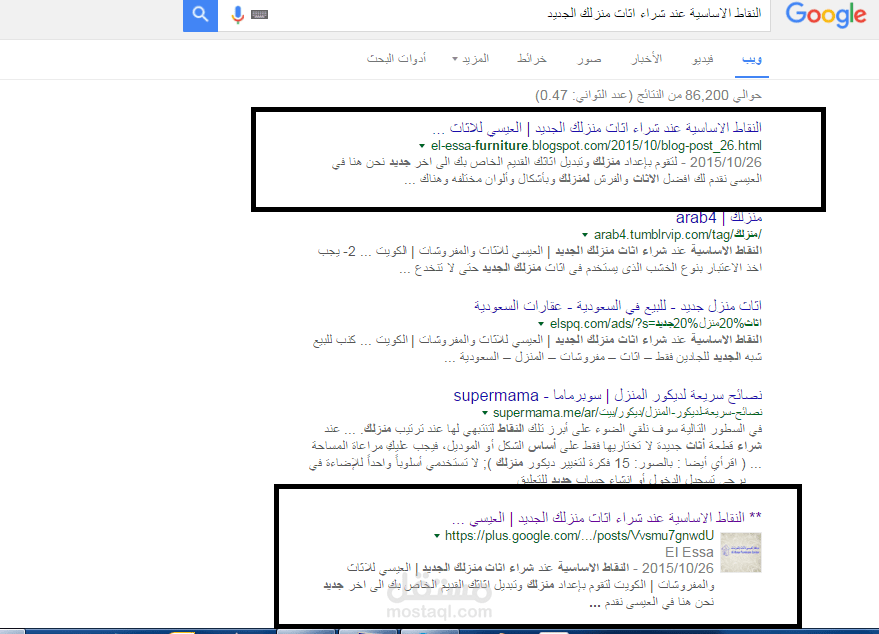Image resolution: width=879 pixels, height=634 pixels.
Task: Open the on-screen keyboard icon
Action: pyautogui.click(x=260, y=15)
